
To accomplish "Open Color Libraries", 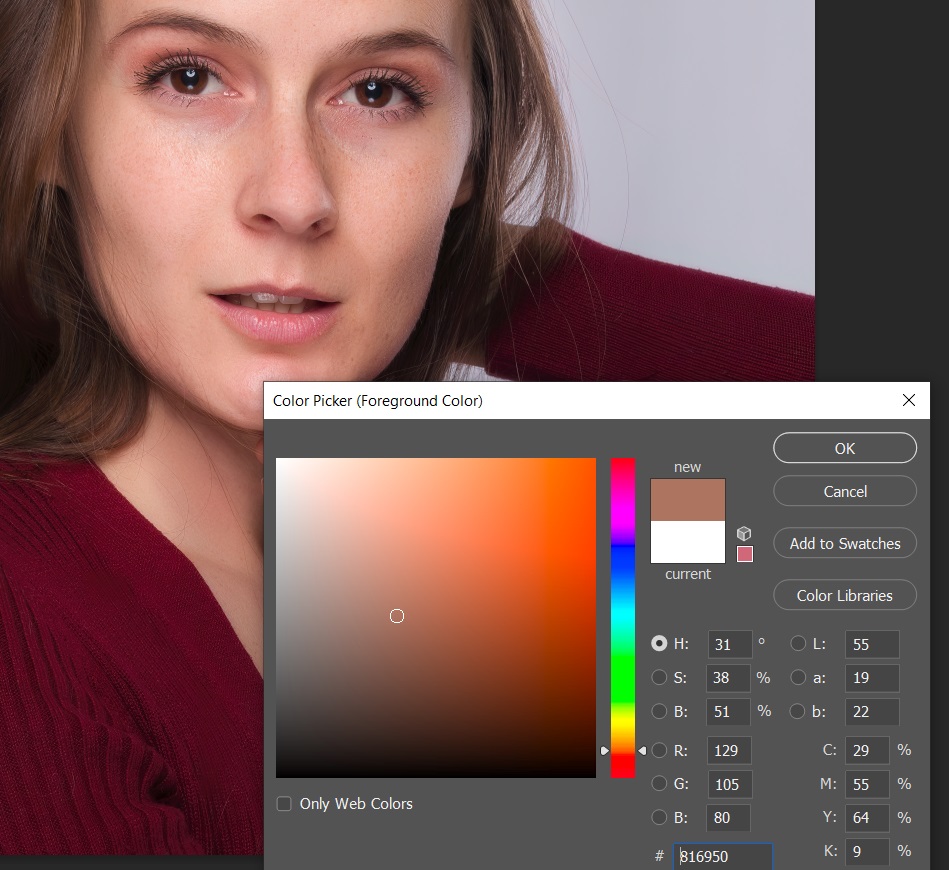I will [845, 595].
